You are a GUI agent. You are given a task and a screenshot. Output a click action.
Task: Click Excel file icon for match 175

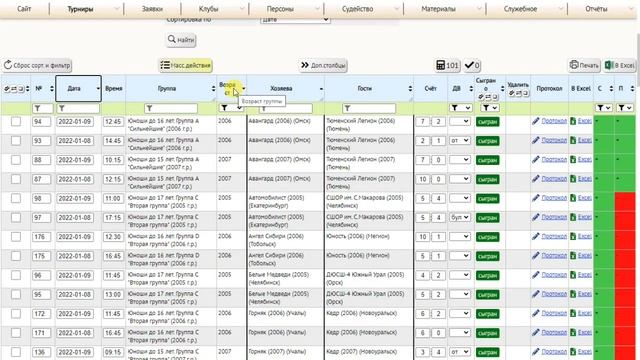573,255
